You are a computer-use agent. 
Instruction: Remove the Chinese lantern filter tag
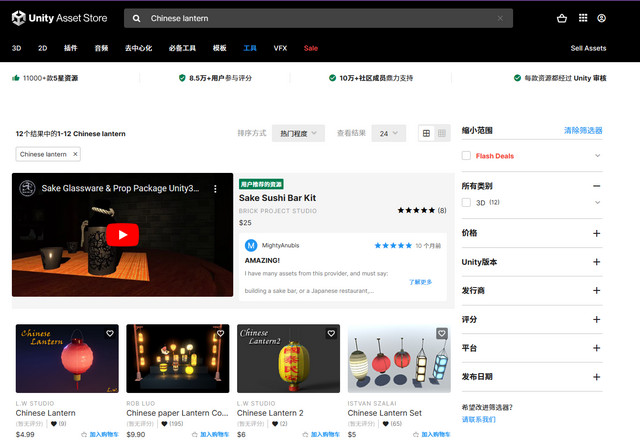75,154
